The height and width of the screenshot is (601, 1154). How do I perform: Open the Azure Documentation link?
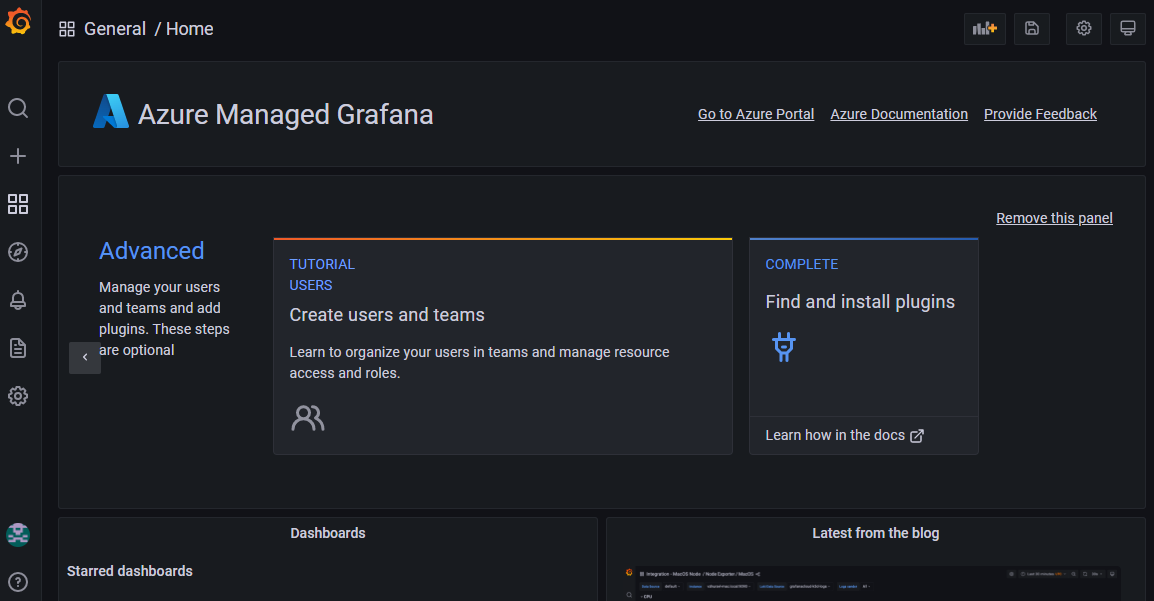(899, 114)
